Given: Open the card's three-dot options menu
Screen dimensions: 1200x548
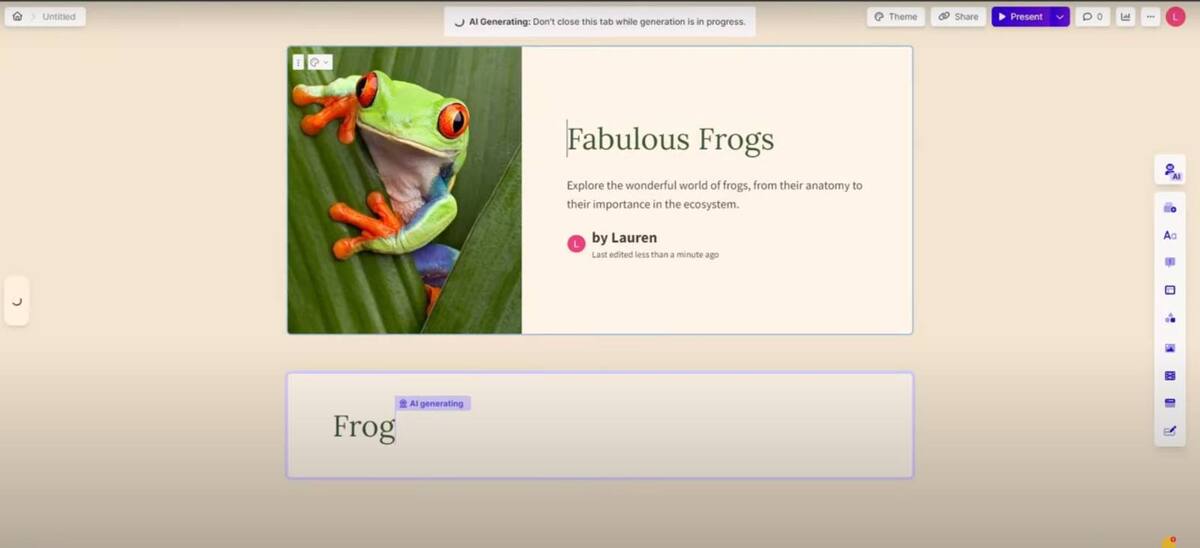Looking at the screenshot, I should coord(298,62).
